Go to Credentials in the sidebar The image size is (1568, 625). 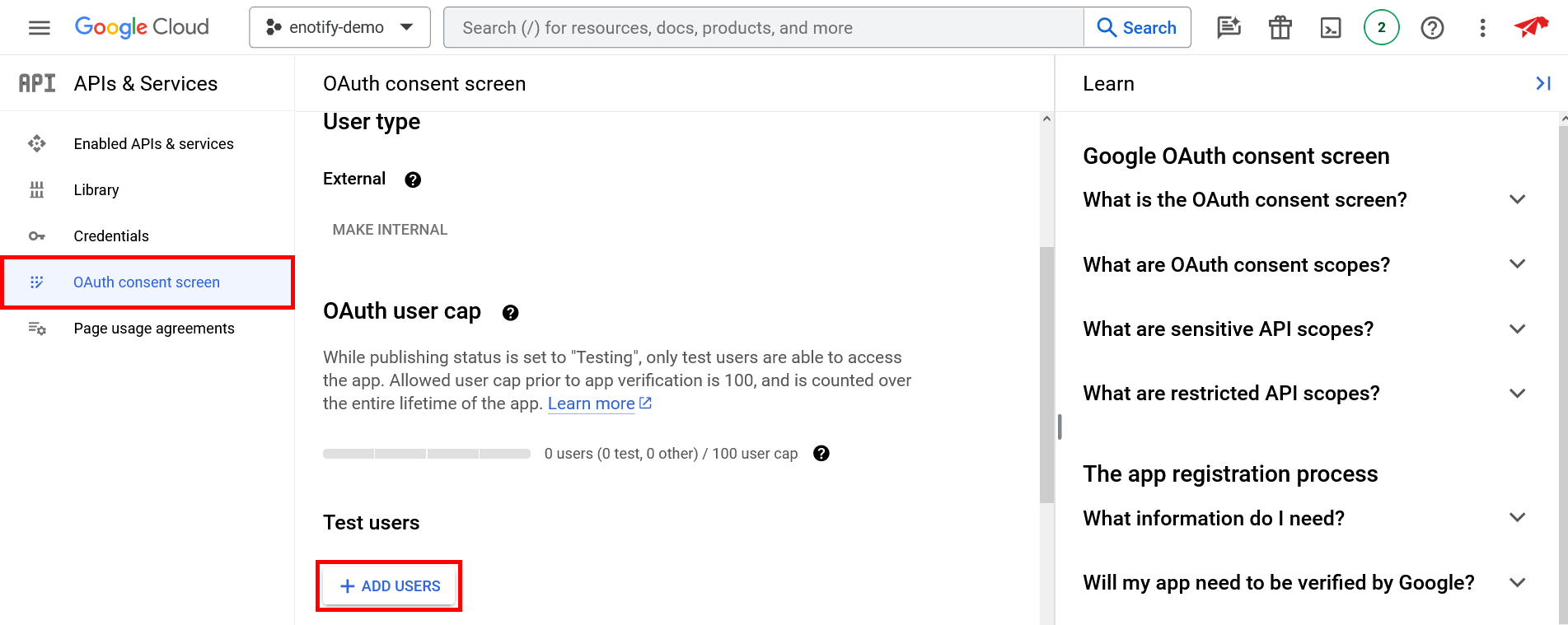point(111,236)
